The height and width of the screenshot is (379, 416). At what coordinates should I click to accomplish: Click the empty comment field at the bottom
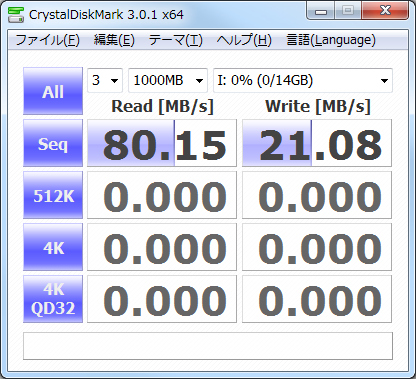coord(208,346)
